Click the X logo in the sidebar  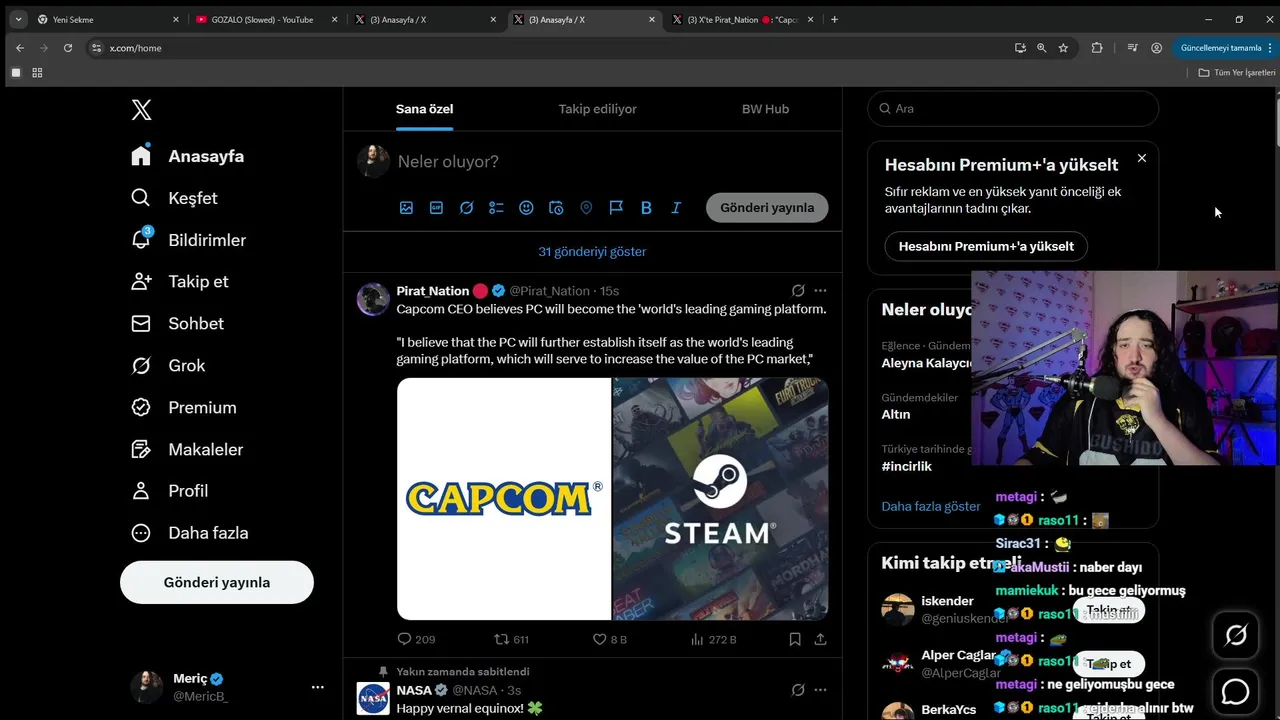click(141, 110)
